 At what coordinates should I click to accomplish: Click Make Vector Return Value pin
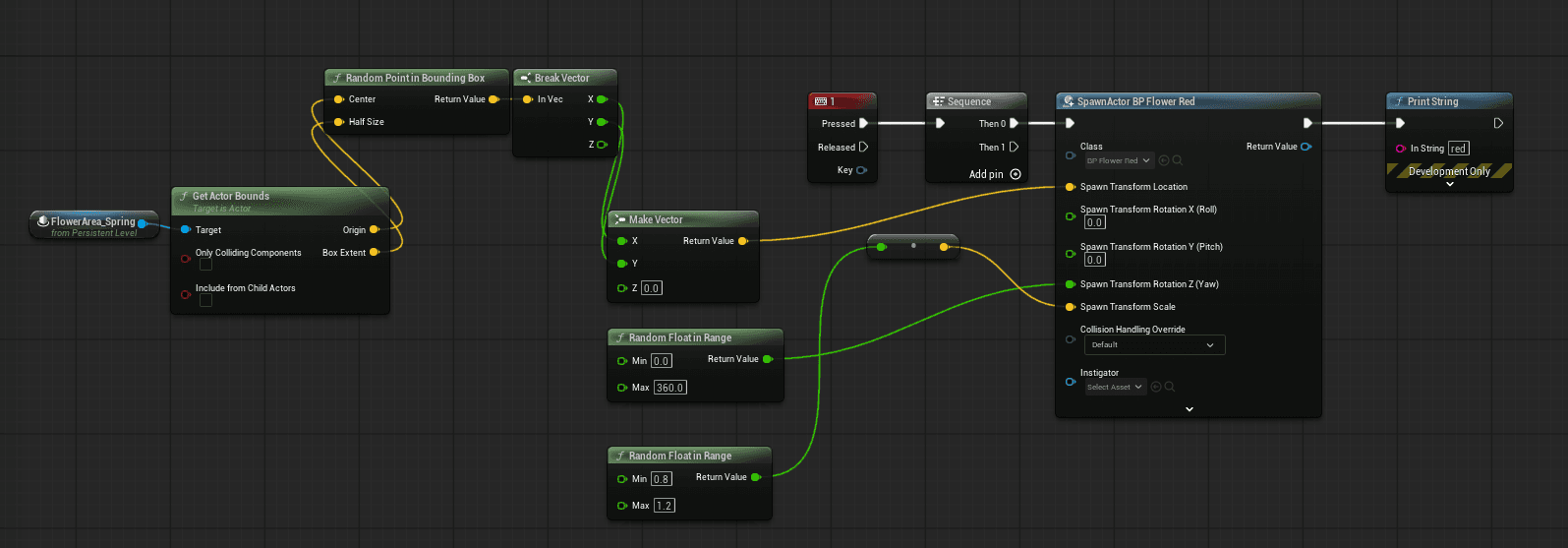pos(742,241)
